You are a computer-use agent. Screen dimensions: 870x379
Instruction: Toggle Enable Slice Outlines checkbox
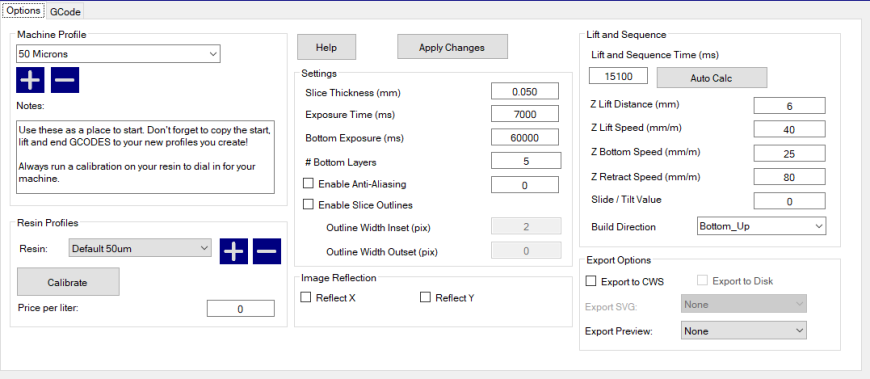(x=308, y=205)
